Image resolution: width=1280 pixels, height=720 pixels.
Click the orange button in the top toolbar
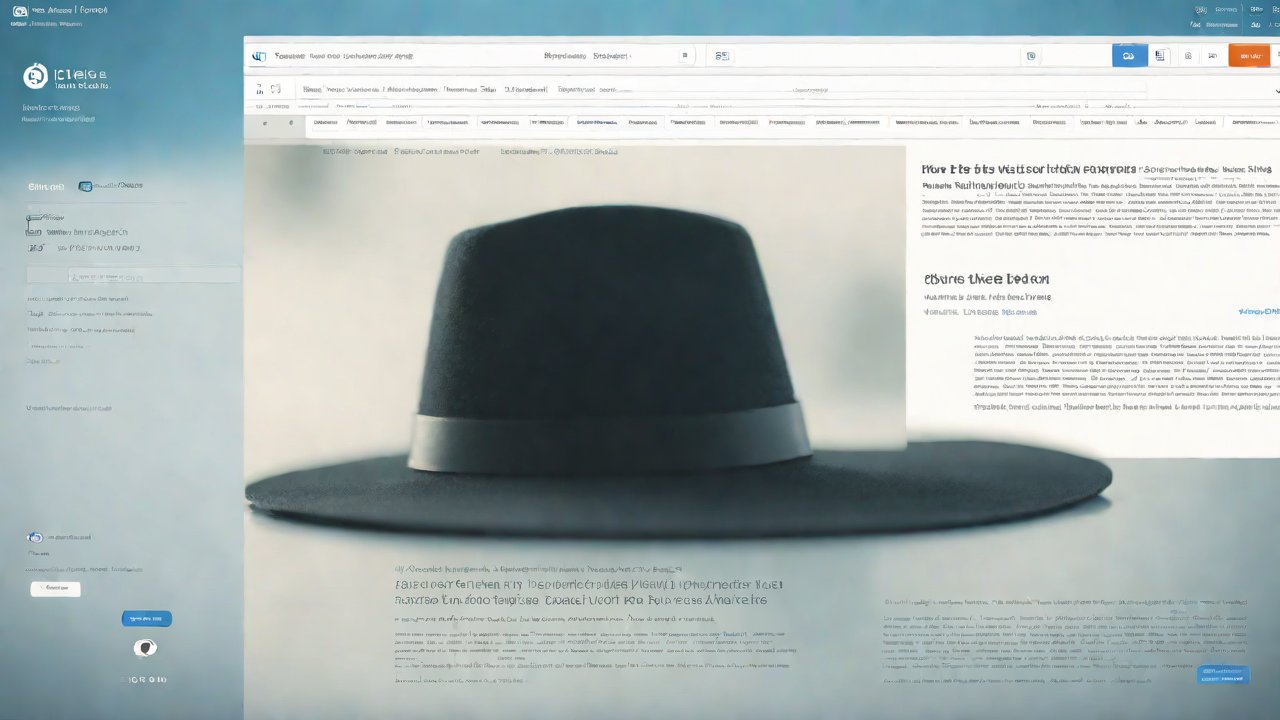click(x=1249, y=56)
